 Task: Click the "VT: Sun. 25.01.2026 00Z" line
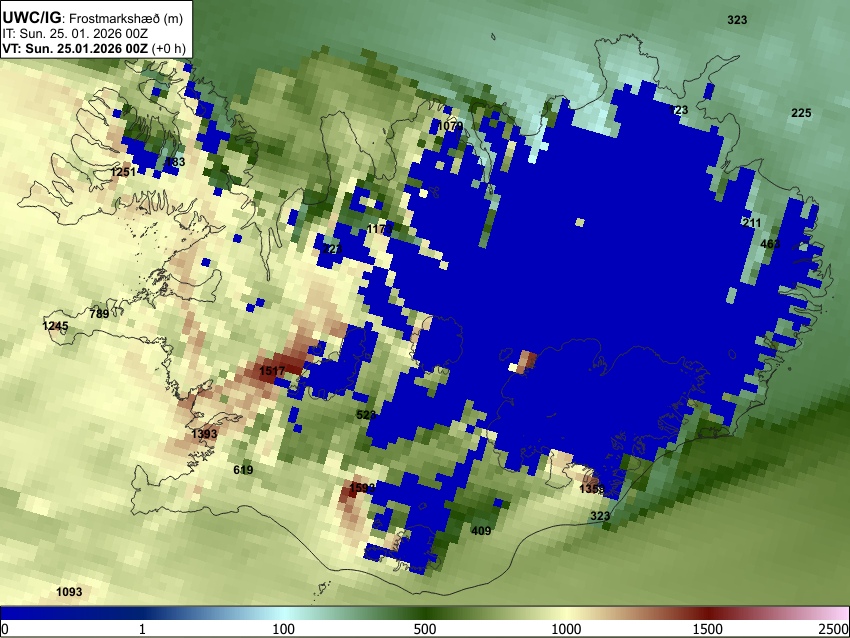[75, 48]
